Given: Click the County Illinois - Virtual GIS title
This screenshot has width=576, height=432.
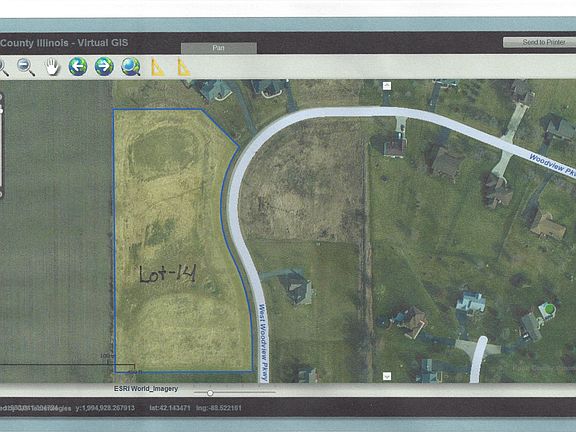Looking at the screenshot, I should click(64, 43).
